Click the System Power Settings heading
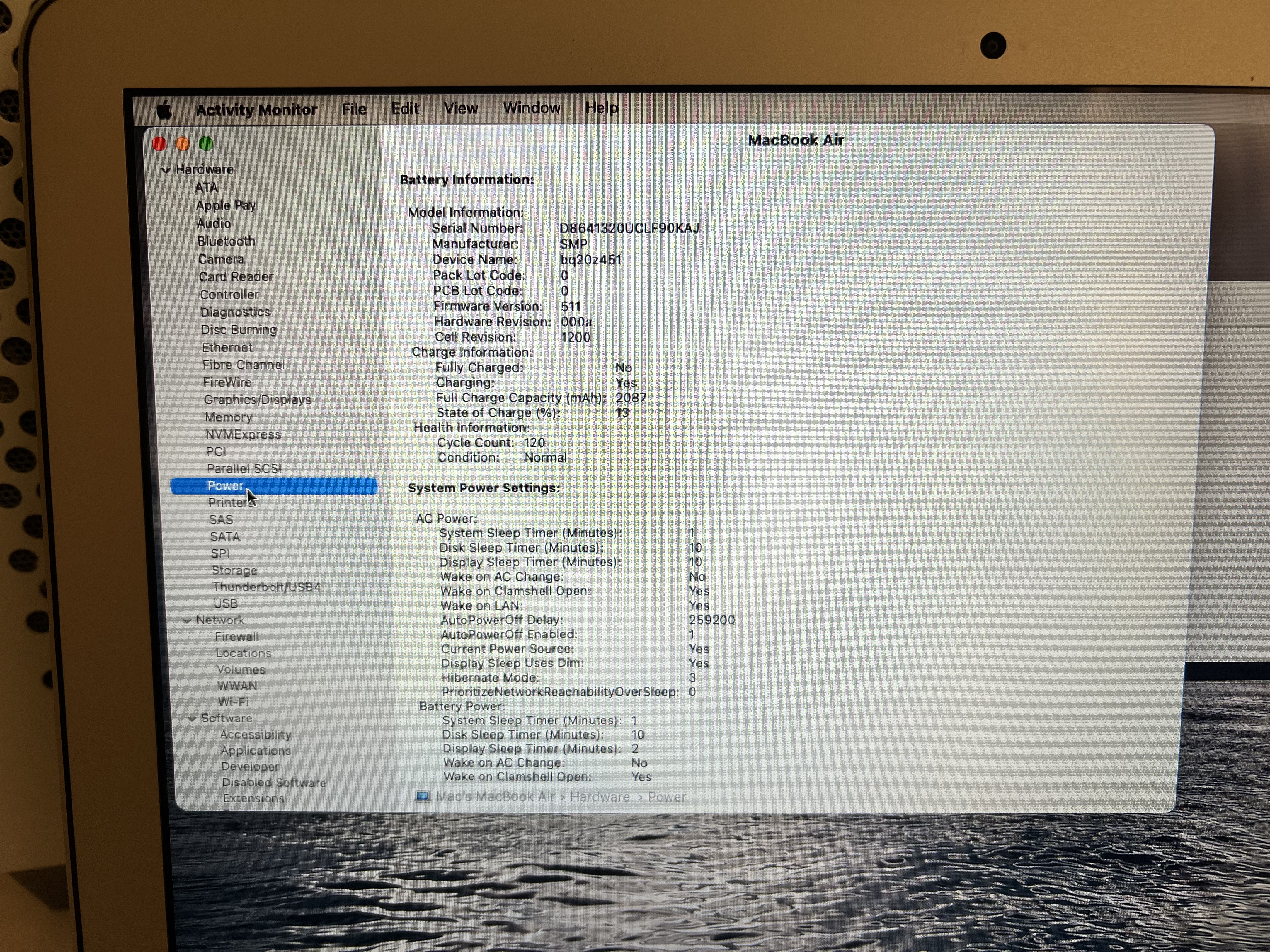Image resolution: width=1270 pixels, height=952 pixels. pyautogui.click(x=484, y=488)
